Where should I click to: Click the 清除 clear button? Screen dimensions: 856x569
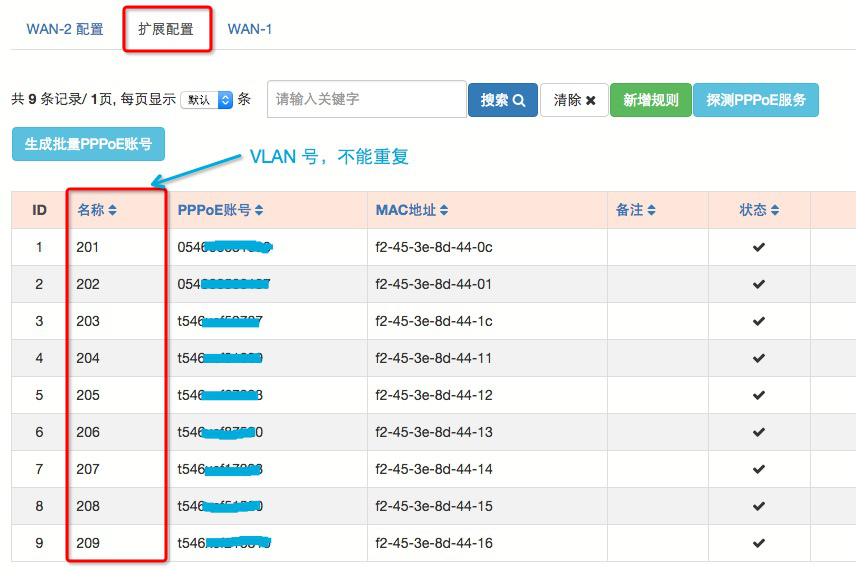point(574,100)
